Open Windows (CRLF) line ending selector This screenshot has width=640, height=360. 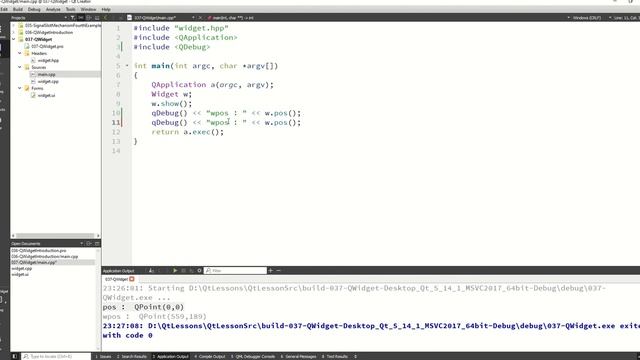coord(586,18)
